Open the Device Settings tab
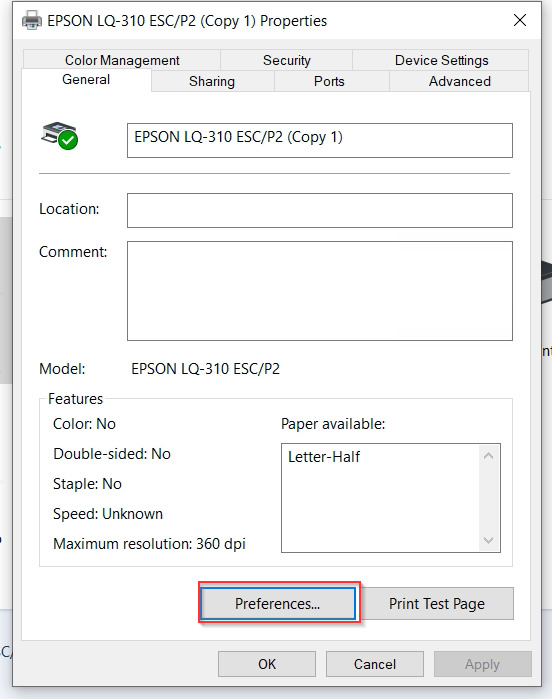The image size is (552, 699). pos(441,60)
